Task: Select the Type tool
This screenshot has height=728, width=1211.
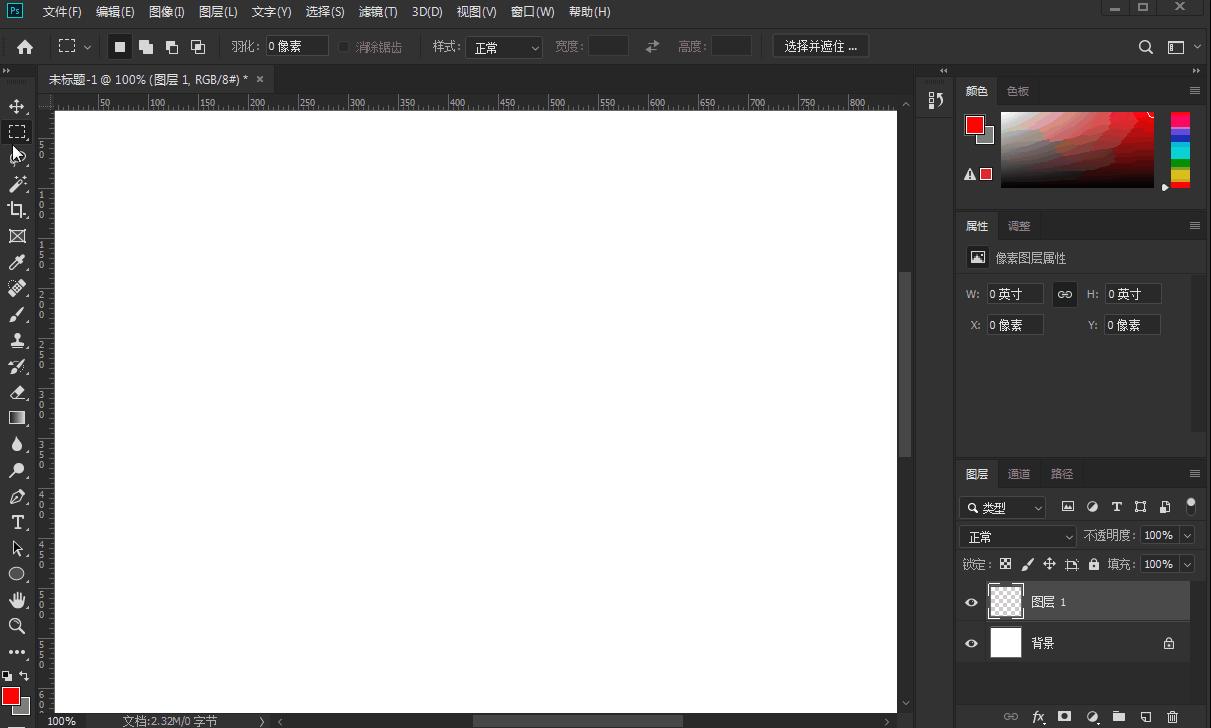Action: coord(16,522)
